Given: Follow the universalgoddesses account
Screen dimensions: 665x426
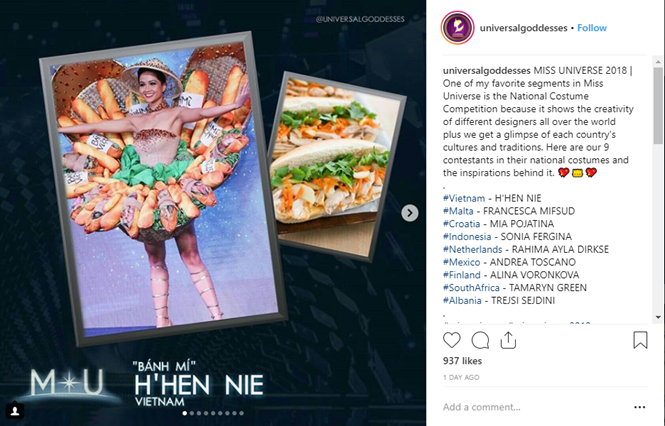Looking at the screenshot, I should [x=592, y=28].
